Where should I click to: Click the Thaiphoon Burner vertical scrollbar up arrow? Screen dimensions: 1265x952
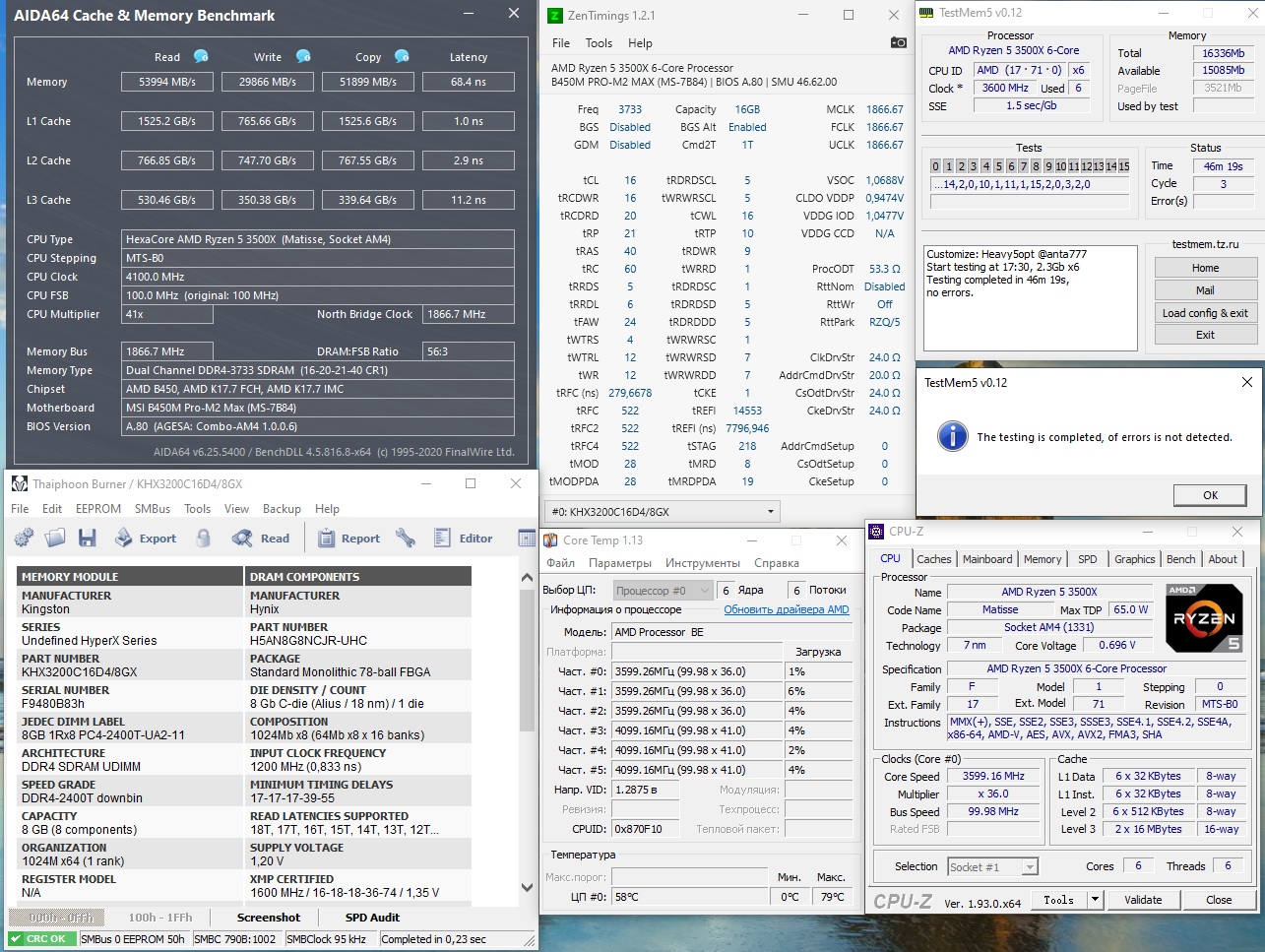click(527, 577)
